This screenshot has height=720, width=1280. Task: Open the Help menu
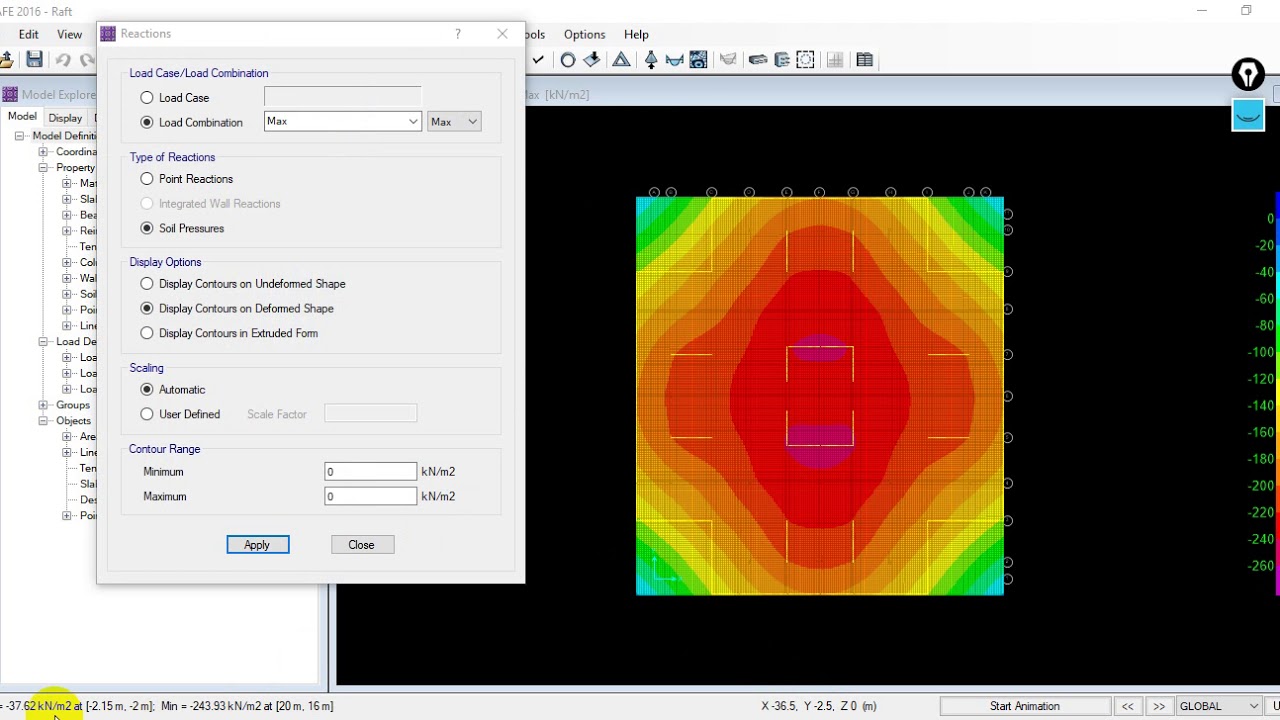pyautogui.click(x=636, y=34)
